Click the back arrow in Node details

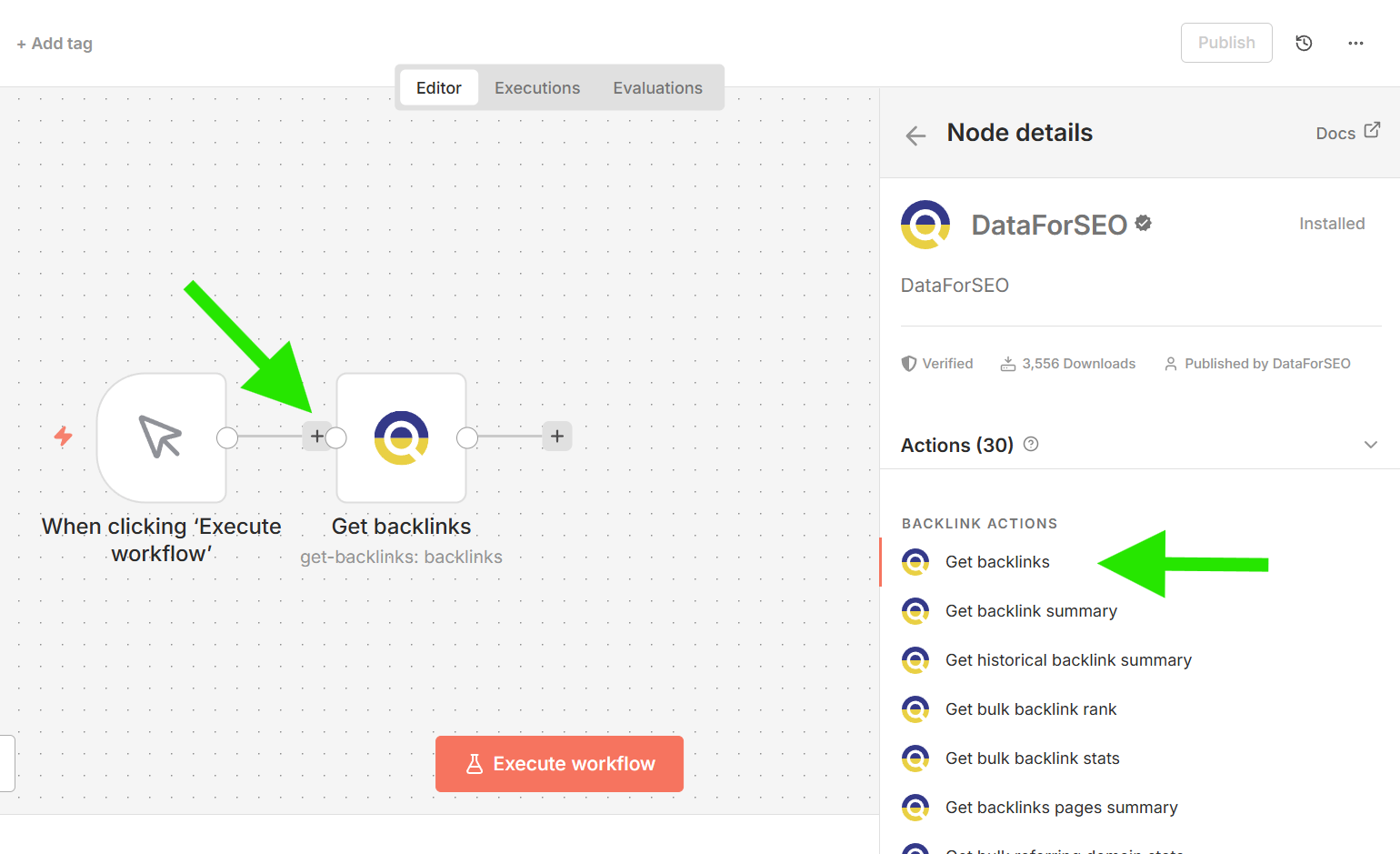click(915, 136)
